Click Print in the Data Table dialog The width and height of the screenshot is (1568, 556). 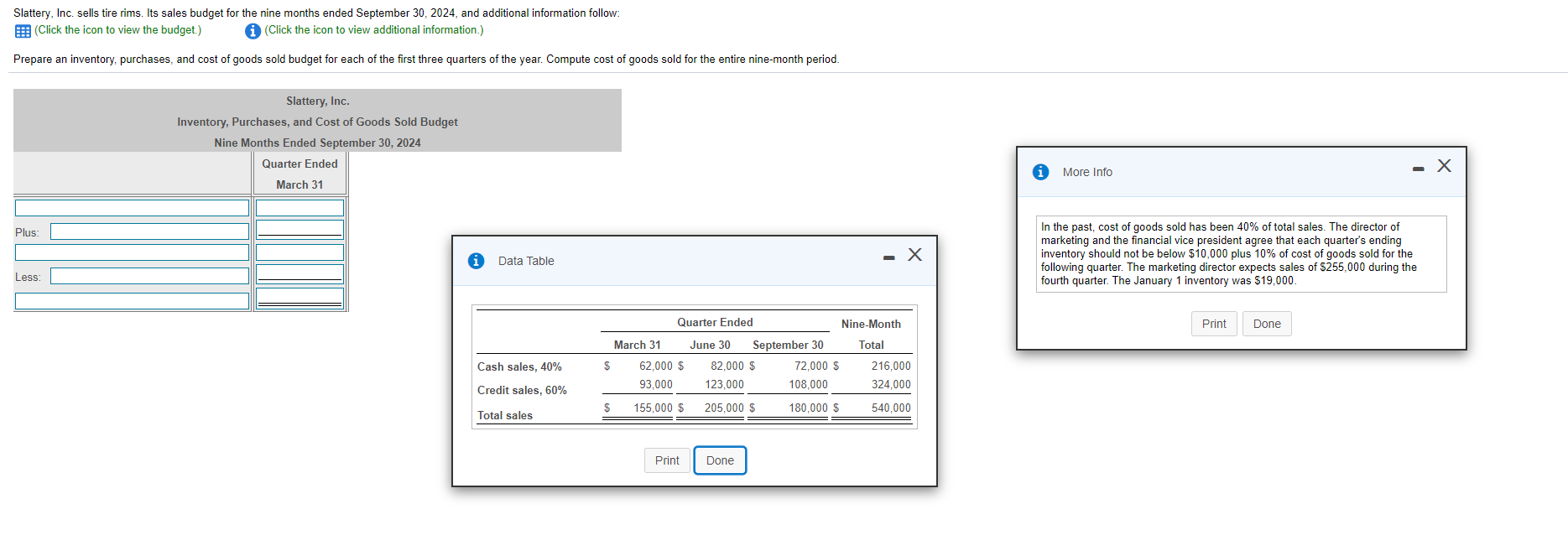pos(667,460)
